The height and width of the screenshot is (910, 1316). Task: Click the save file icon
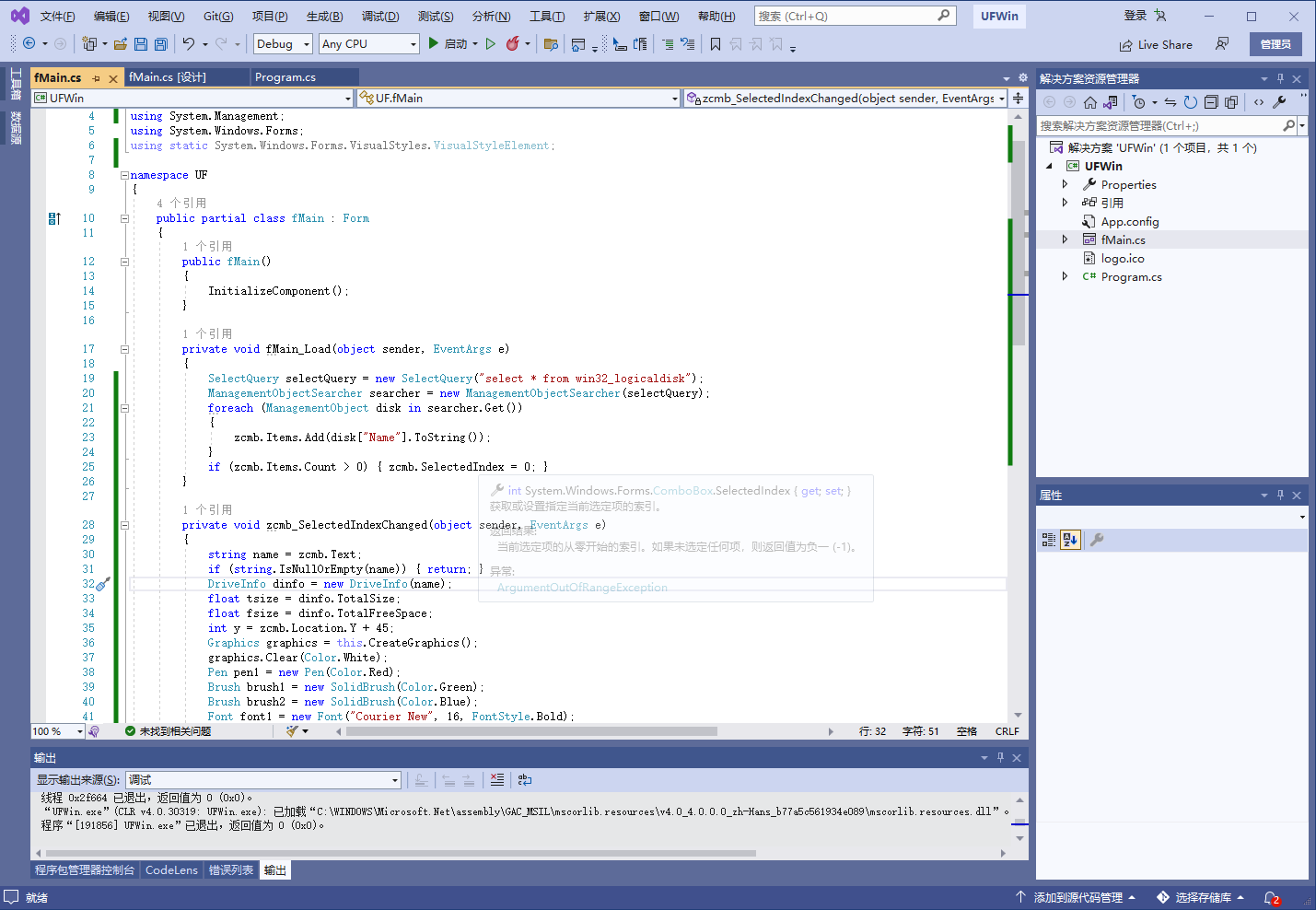pyautogui.click(x=141, y=43)
